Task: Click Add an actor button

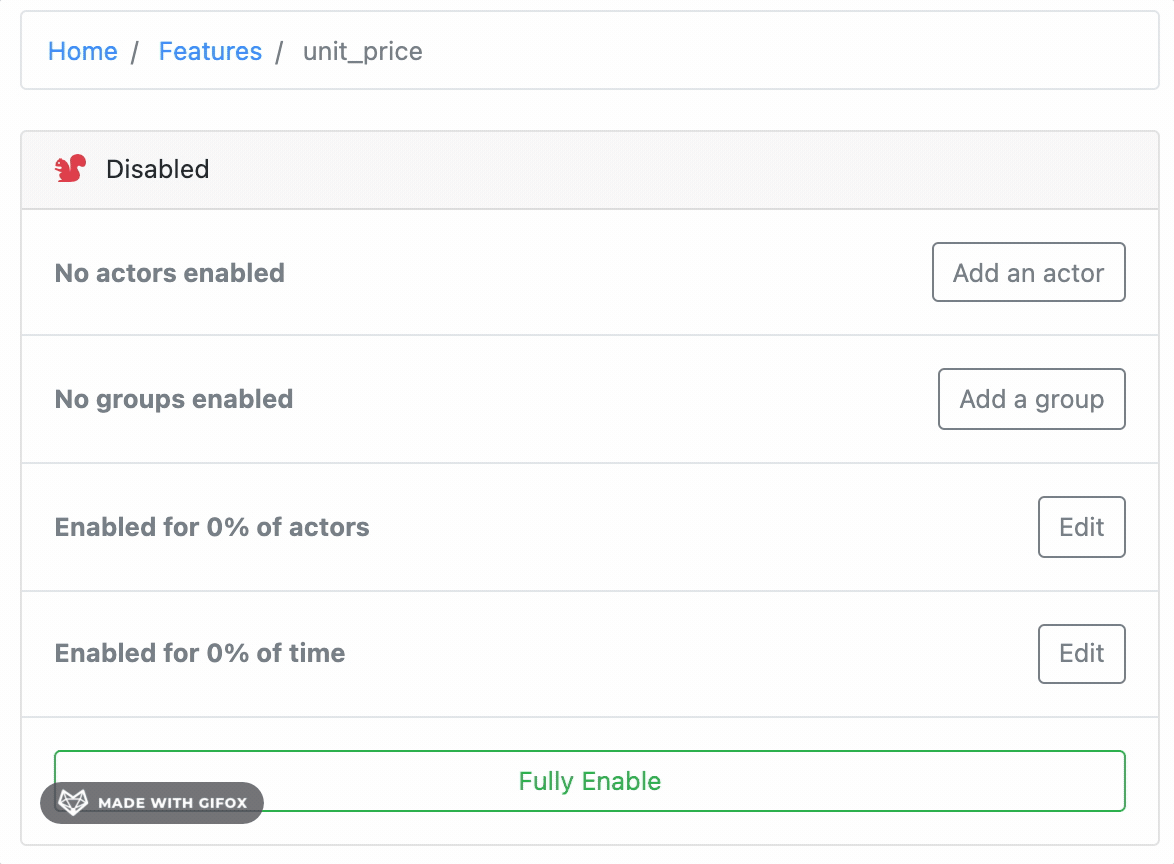Action: click(x=1028, y=273)
